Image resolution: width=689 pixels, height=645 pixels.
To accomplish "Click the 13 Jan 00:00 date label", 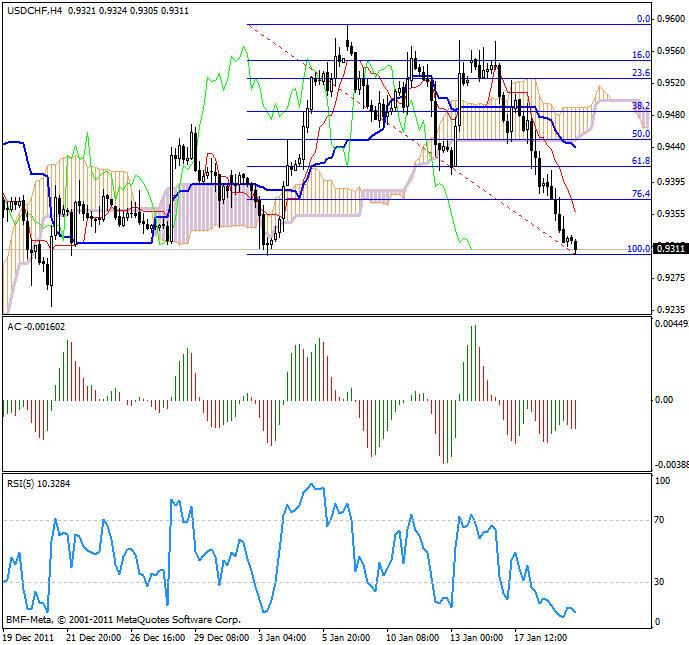I will tap(477, 638).
